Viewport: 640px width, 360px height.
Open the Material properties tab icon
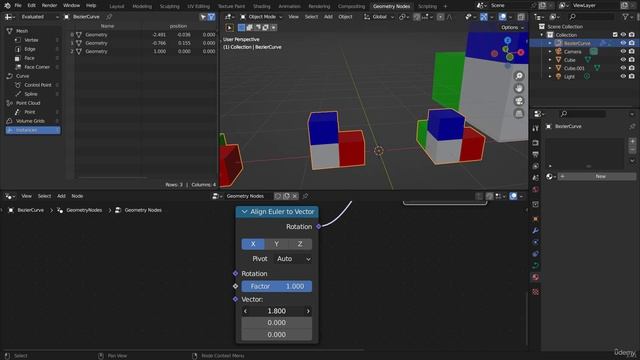[x=536, y=277]
